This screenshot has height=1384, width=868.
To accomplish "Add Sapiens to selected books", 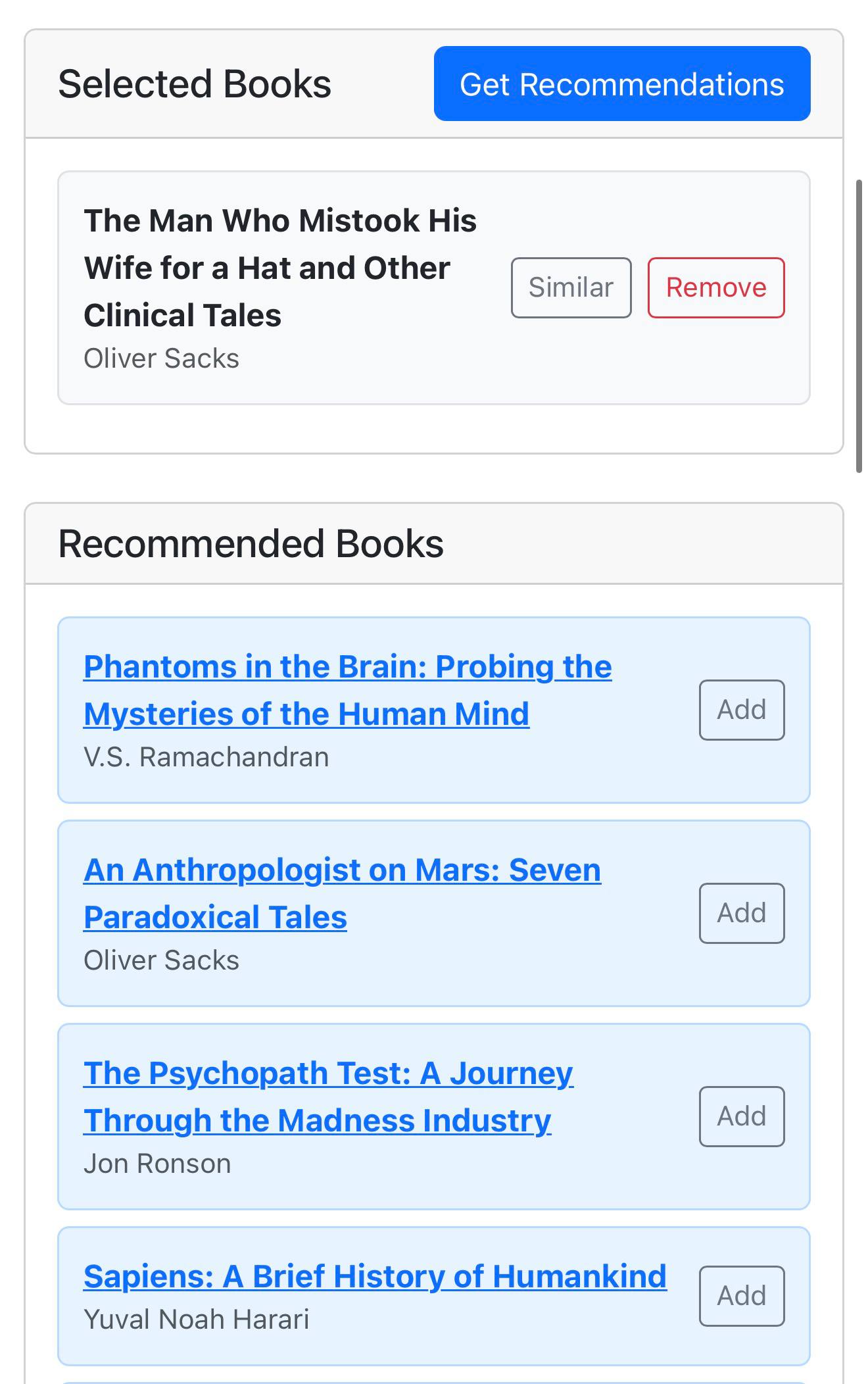I will 741,1296.
